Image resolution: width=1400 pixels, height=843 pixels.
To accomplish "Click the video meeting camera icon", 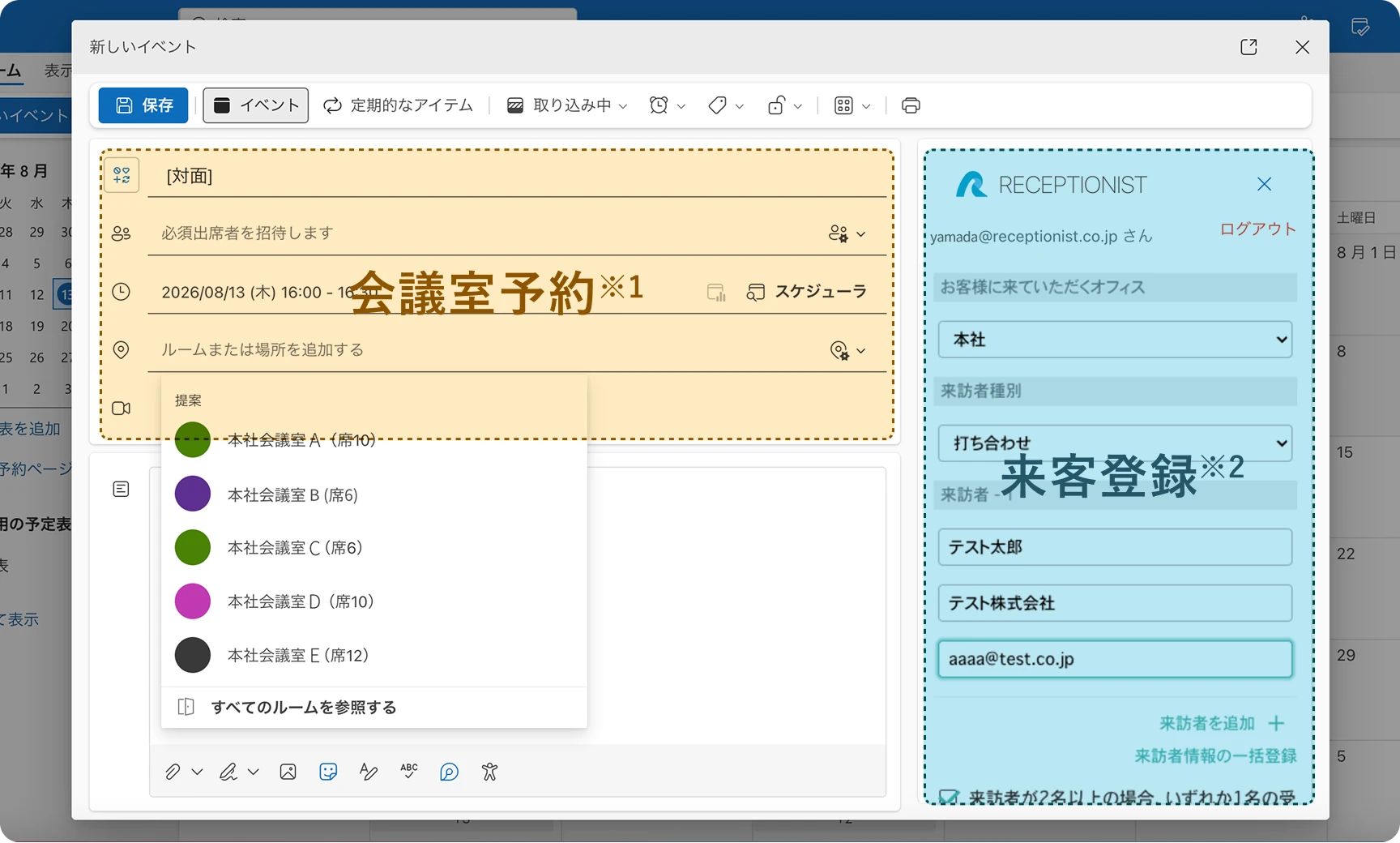I will (121, 409).
